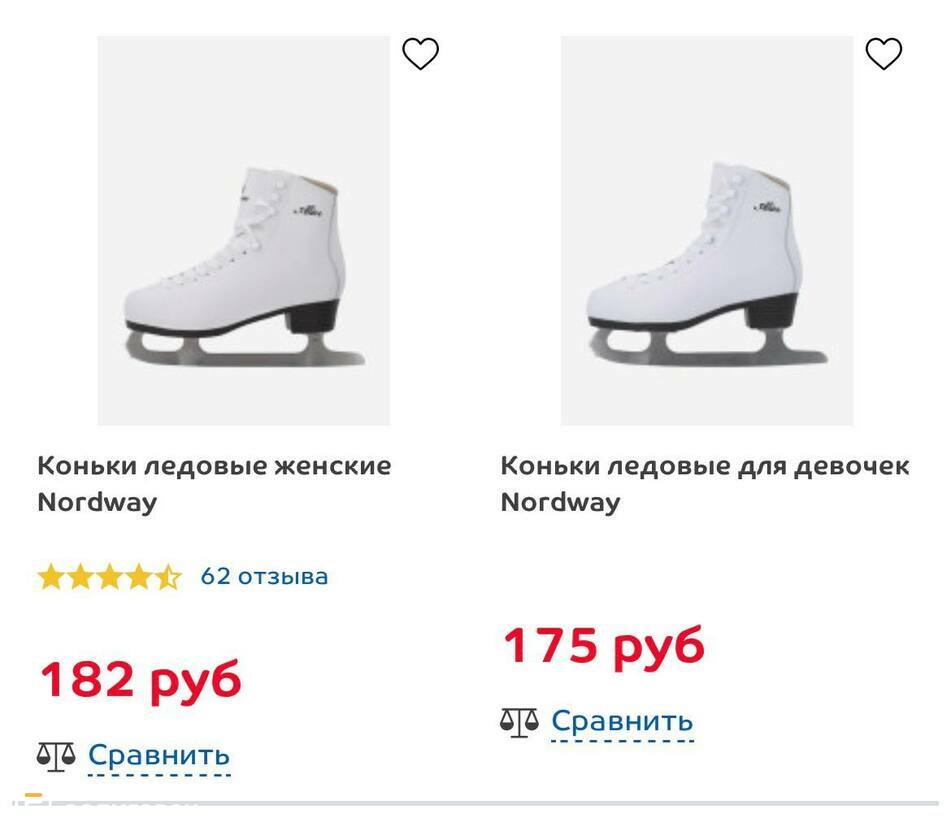Open the women's ice skates photo
Viewport: 951px width, 835px height.
[243, 230]
